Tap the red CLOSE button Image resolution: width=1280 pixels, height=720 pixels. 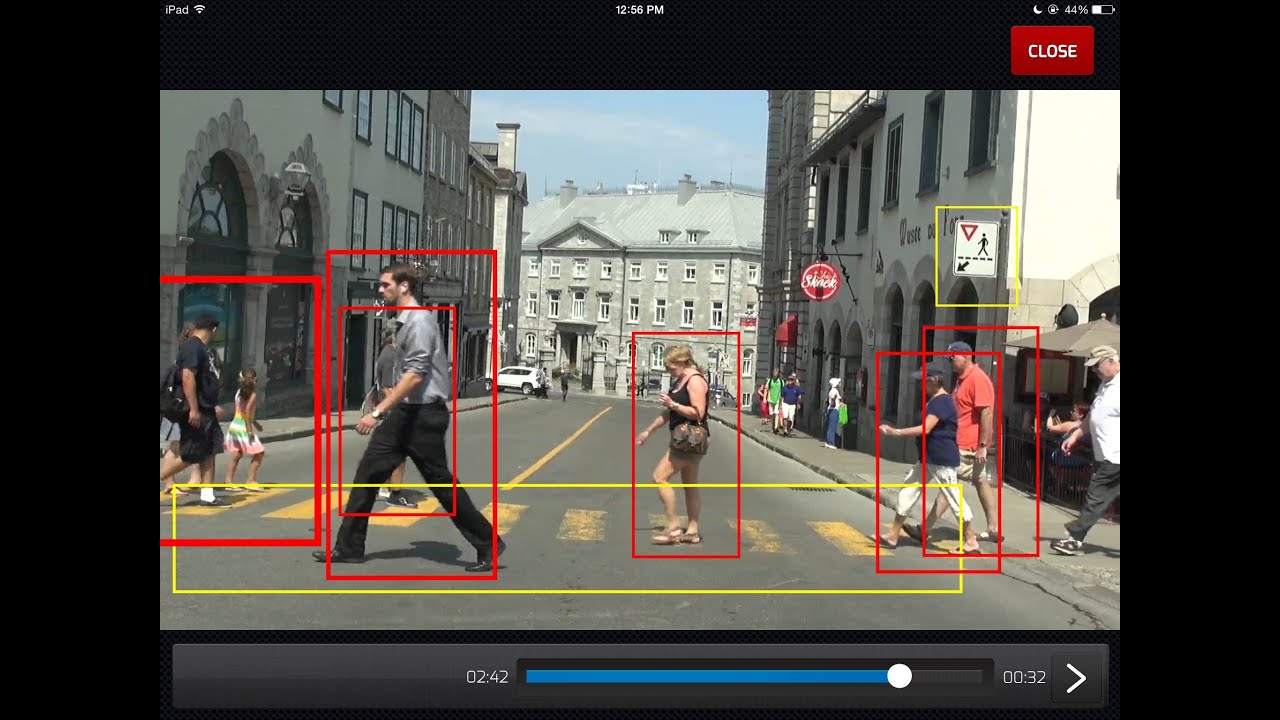[x=1052, y=51]
